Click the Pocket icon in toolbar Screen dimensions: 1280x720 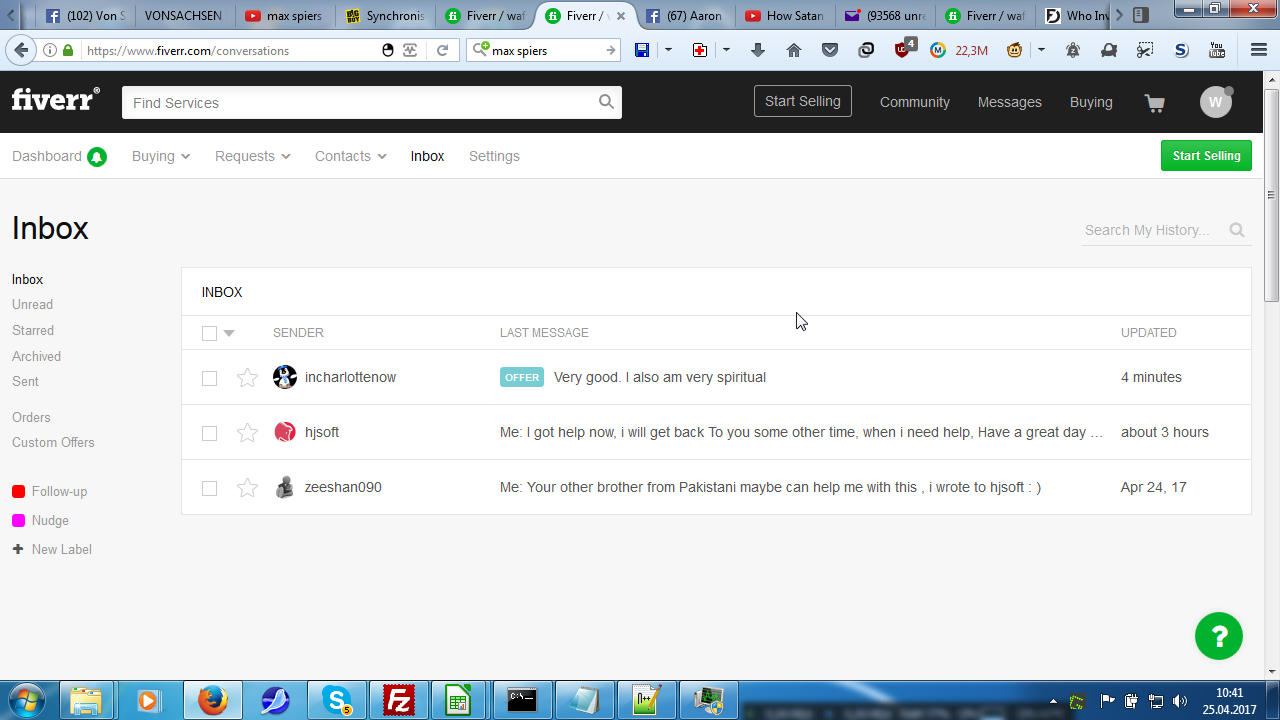pyautogui.click(x=830, y=50)
